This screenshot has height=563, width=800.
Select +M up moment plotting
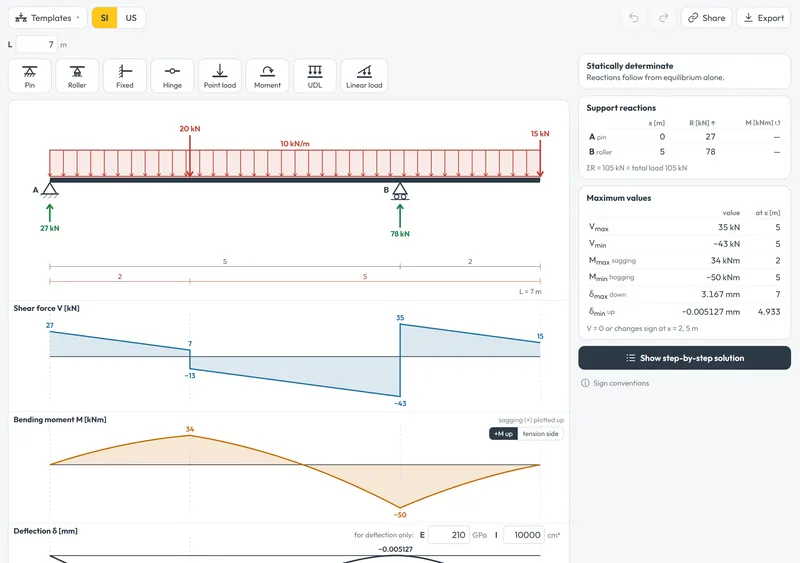(x=503, y=433)
